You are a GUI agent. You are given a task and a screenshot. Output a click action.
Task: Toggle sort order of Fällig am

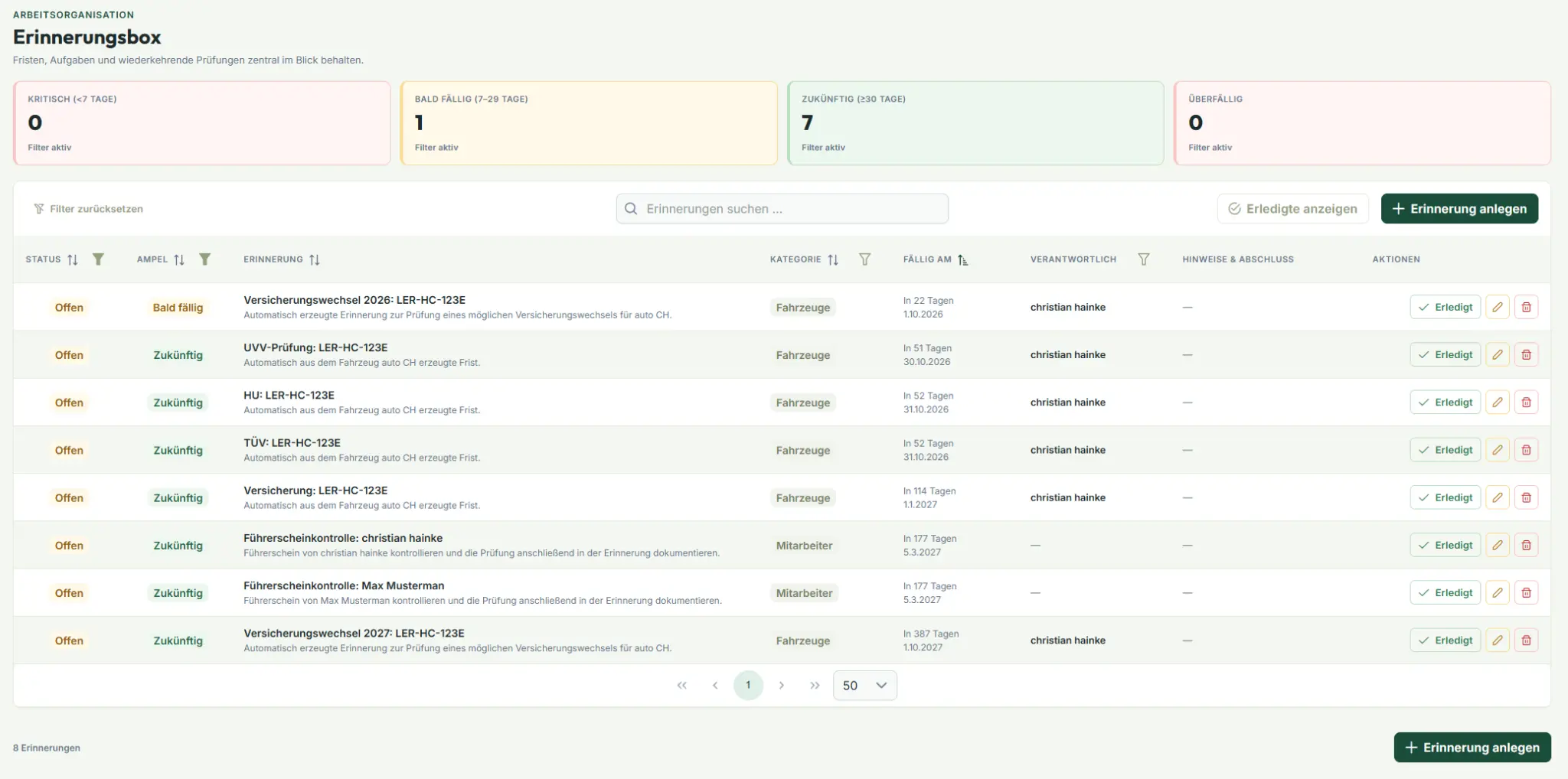click(x=963, y=259)
